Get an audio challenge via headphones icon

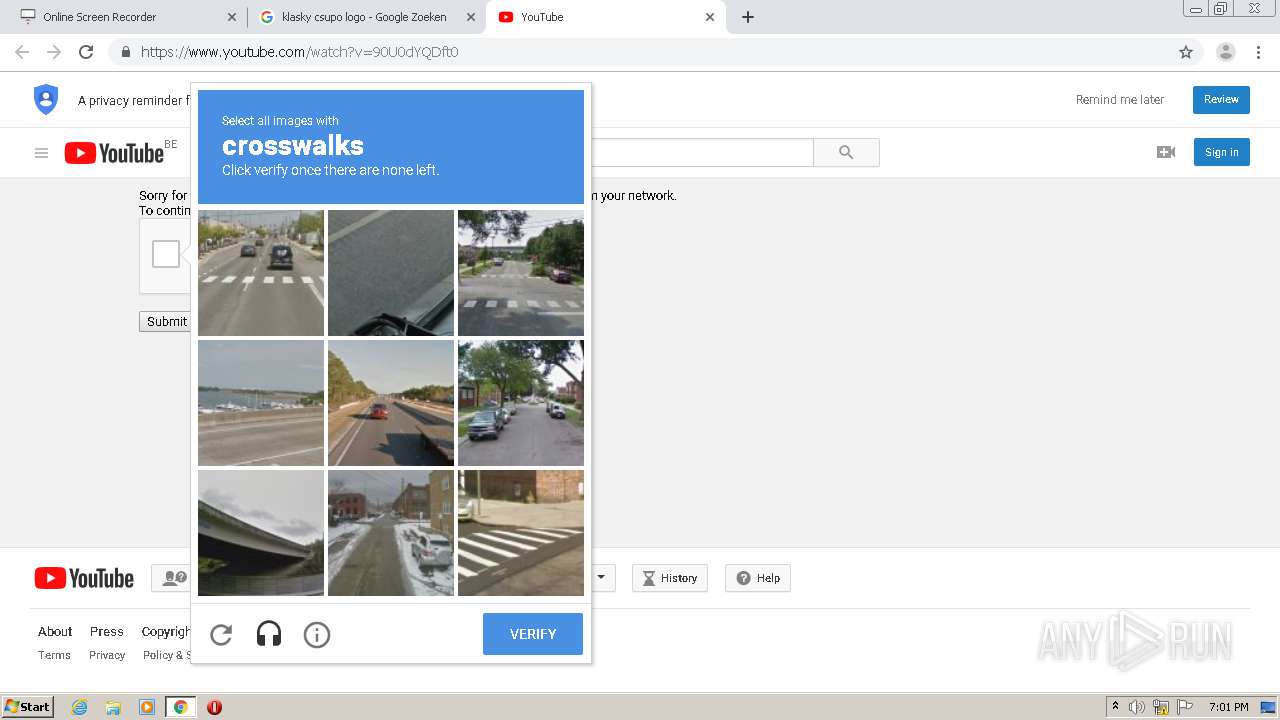point(269,634)
